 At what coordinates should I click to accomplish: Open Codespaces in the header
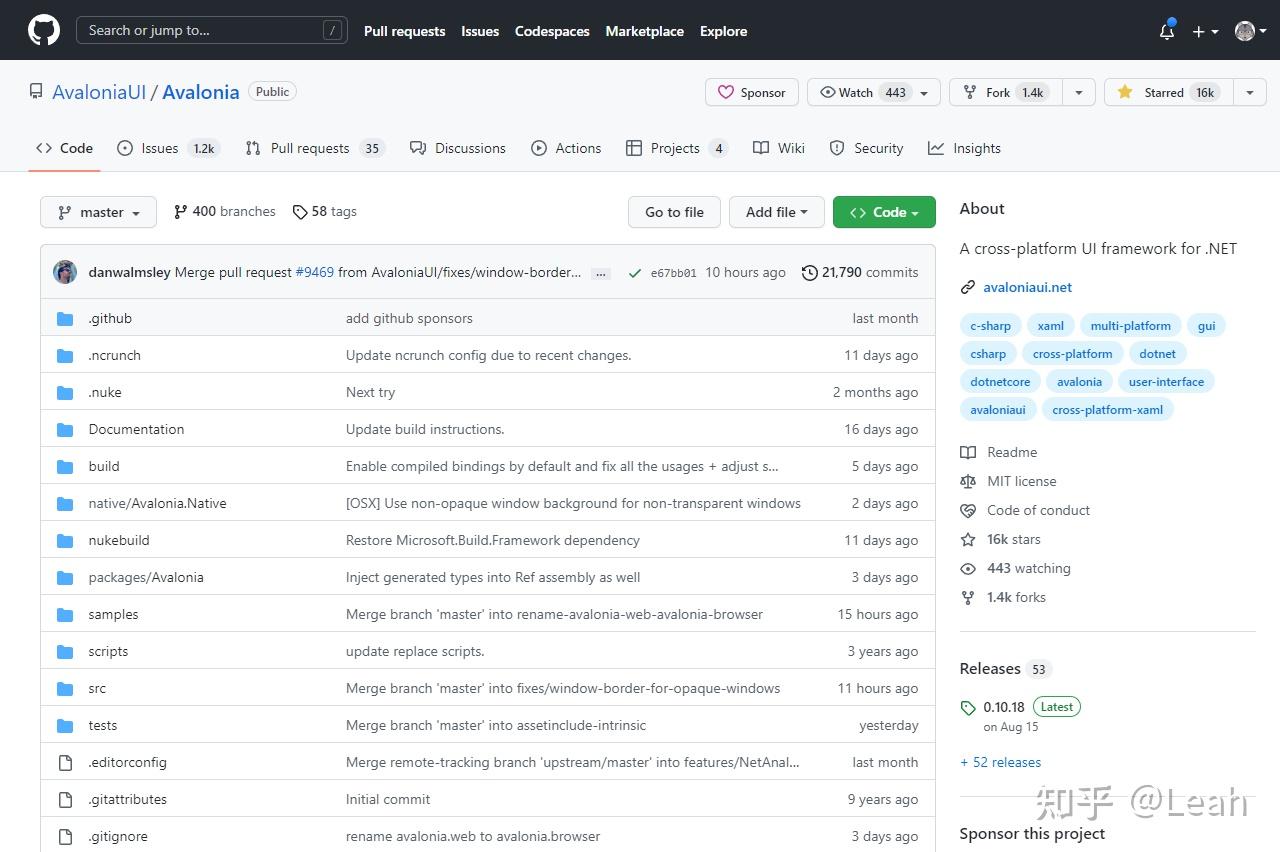pos(552,31)
